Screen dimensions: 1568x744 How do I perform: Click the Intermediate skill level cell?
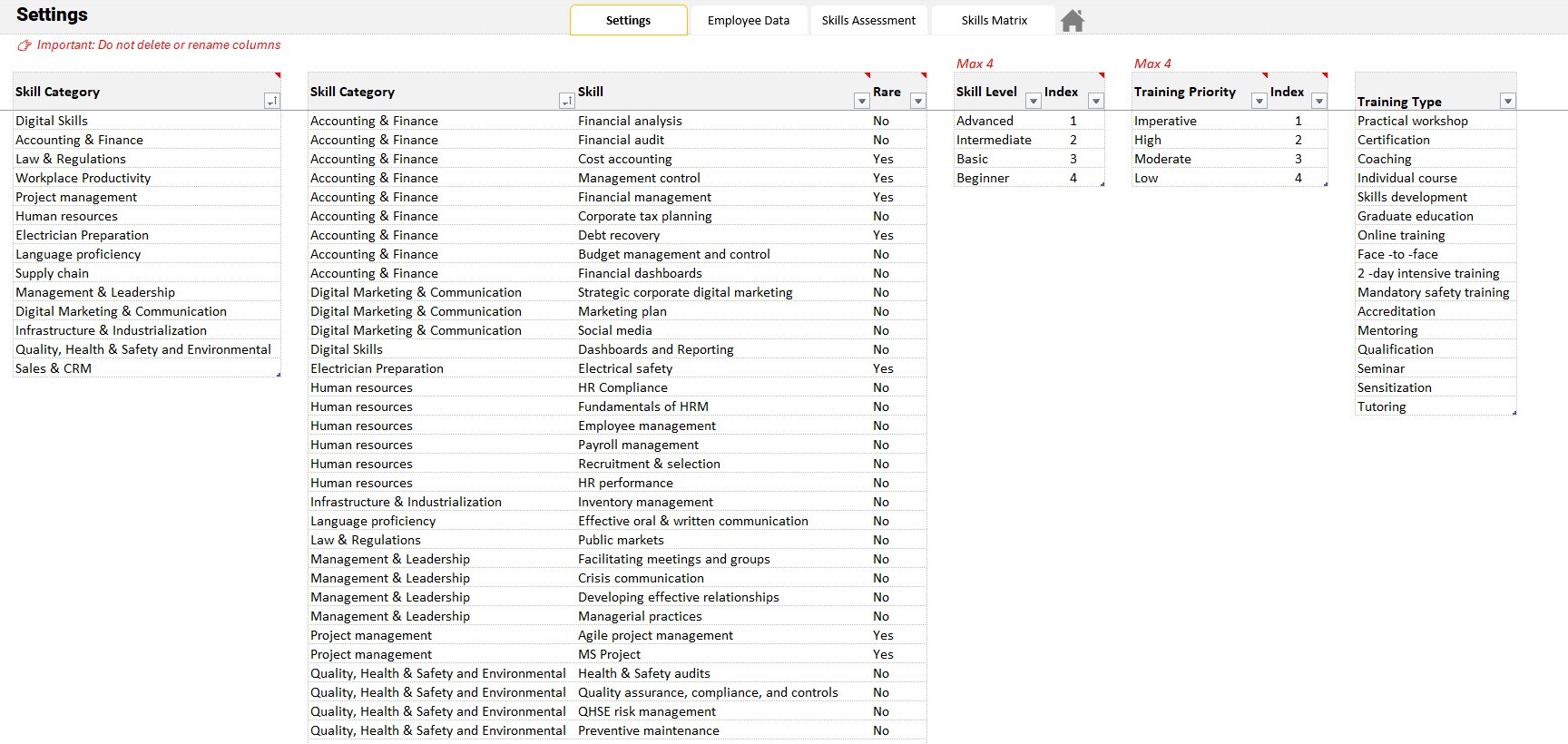(997, 140)
